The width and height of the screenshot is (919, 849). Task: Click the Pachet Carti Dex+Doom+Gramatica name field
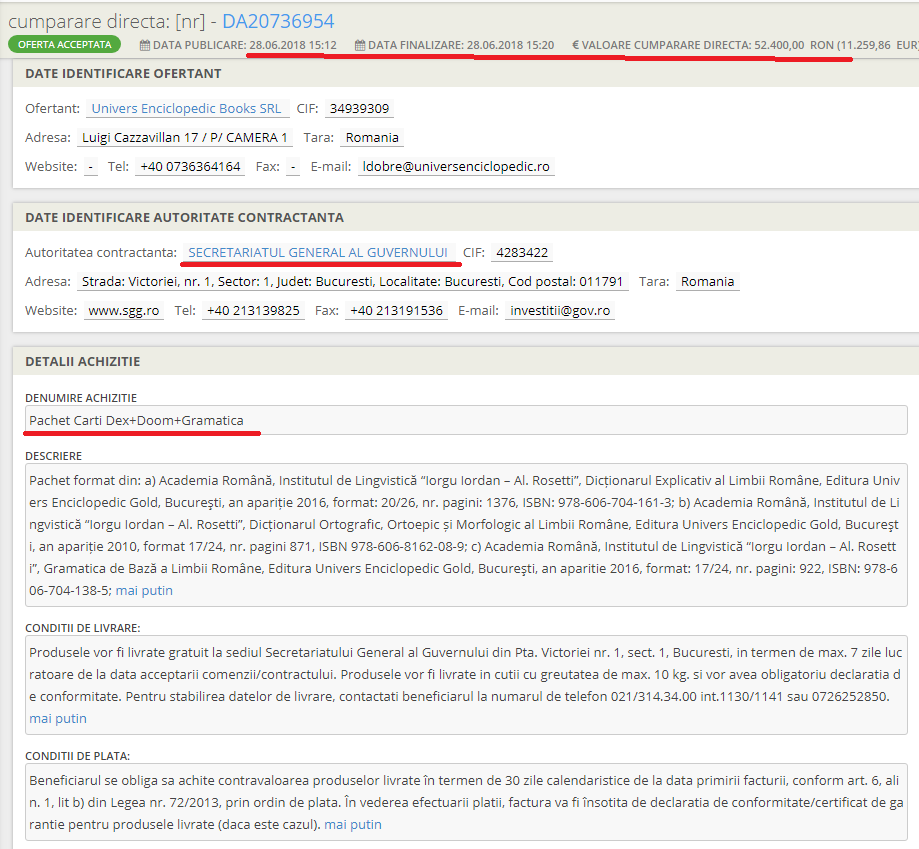(x=466, y=420)
